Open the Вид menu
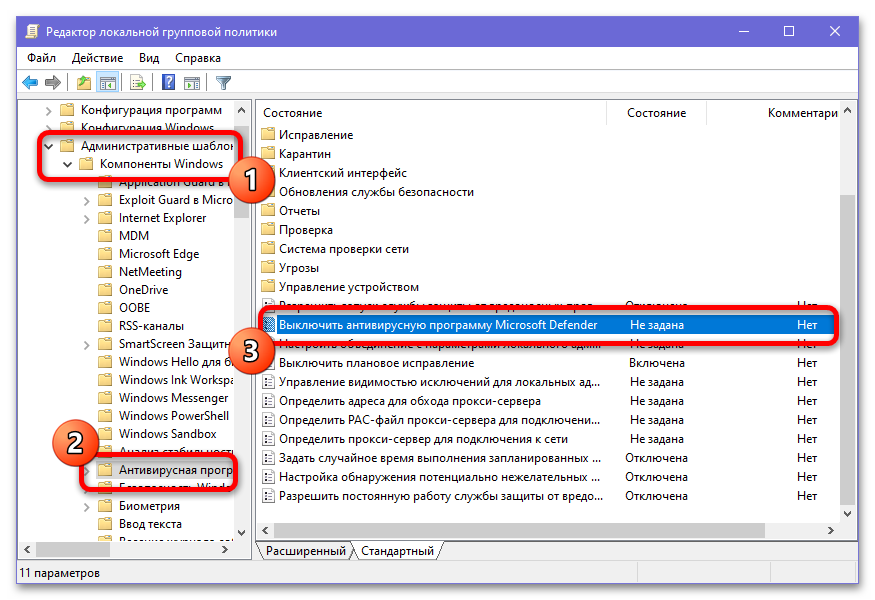875x600 pixels. pos(149,58)
